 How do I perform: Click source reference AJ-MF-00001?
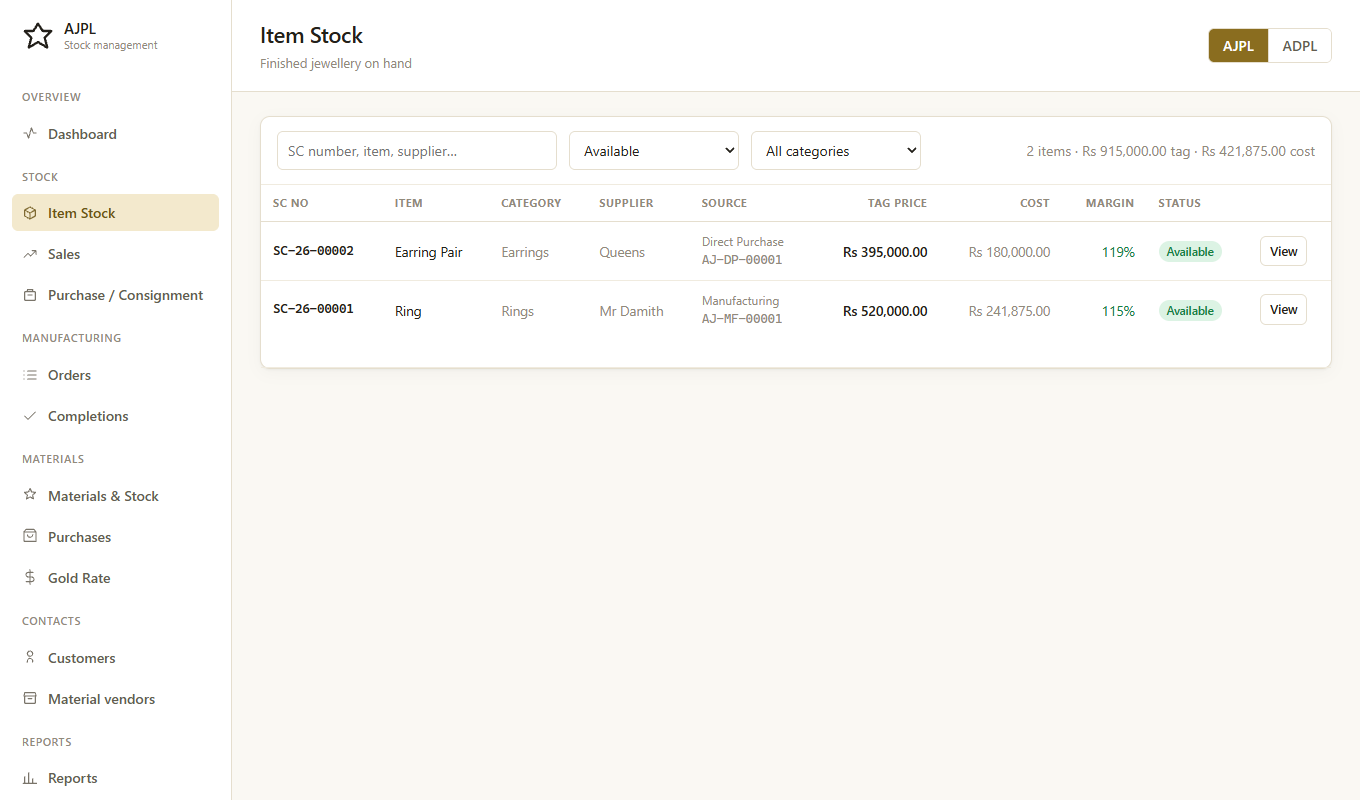point(742,319)
